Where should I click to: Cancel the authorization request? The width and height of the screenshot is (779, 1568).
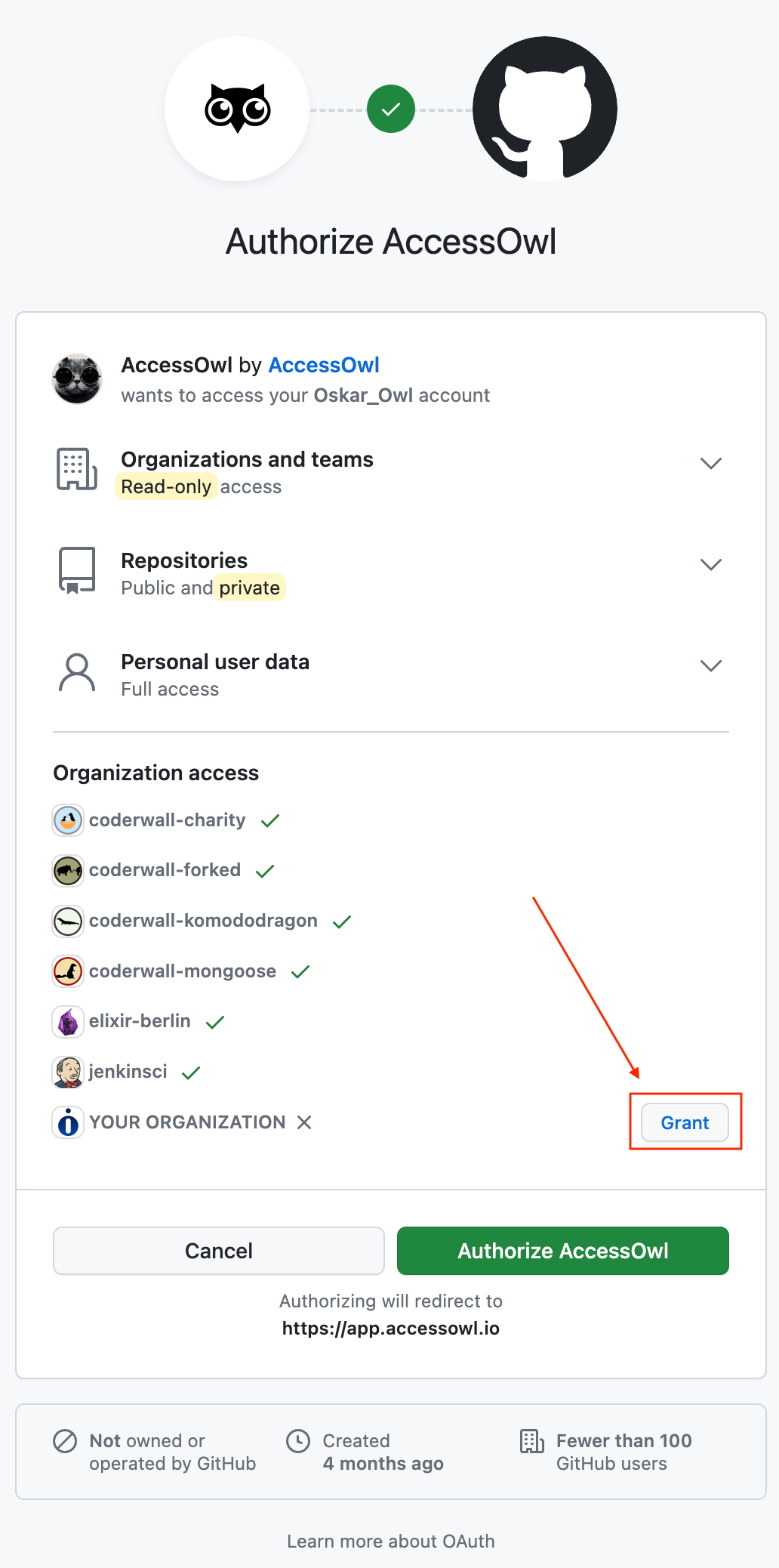pos(218,1251)
